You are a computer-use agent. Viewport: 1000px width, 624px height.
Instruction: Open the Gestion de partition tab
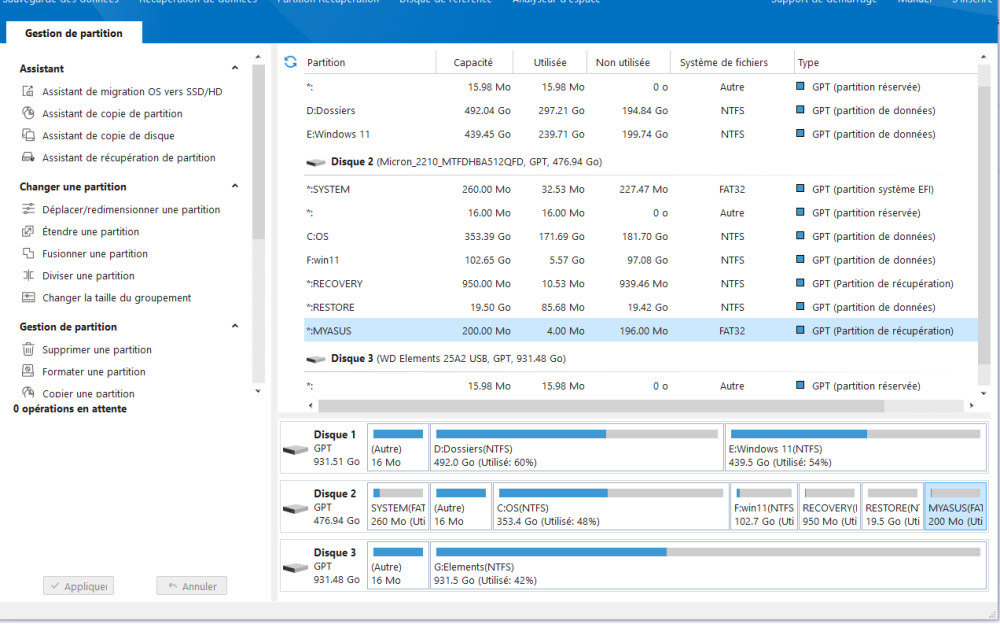pyautogui.click(x=74, y=33)
